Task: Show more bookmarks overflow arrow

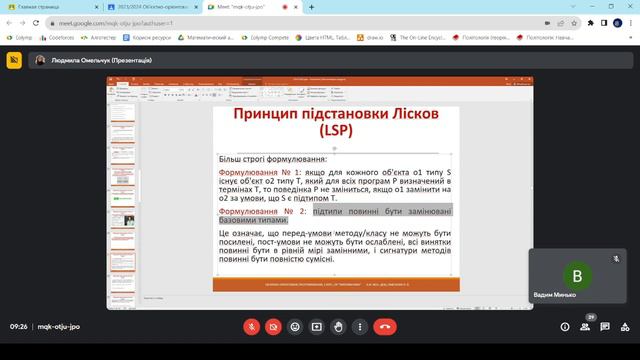Action: (x=631, y=38)
